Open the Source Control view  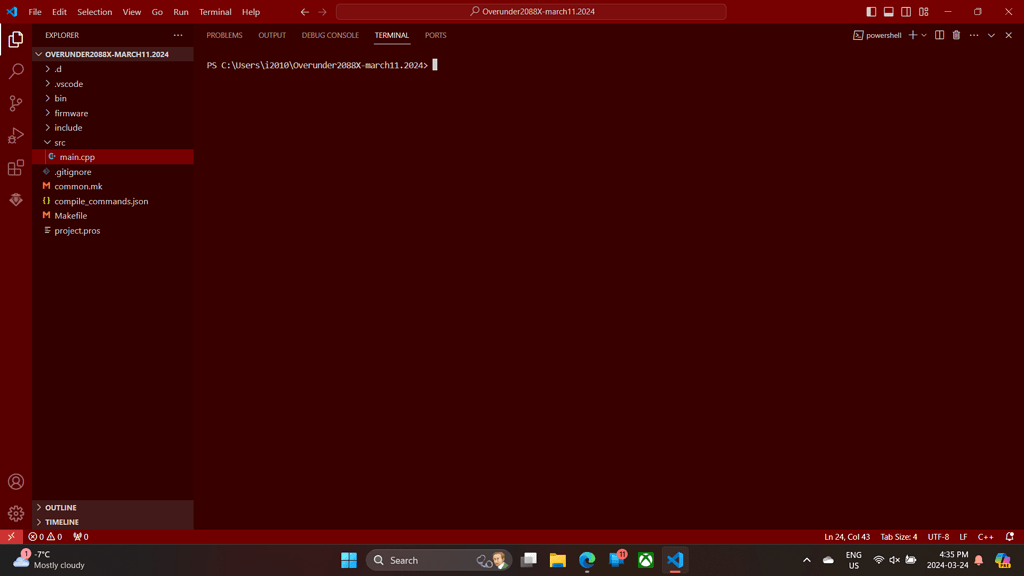[15, 103]
